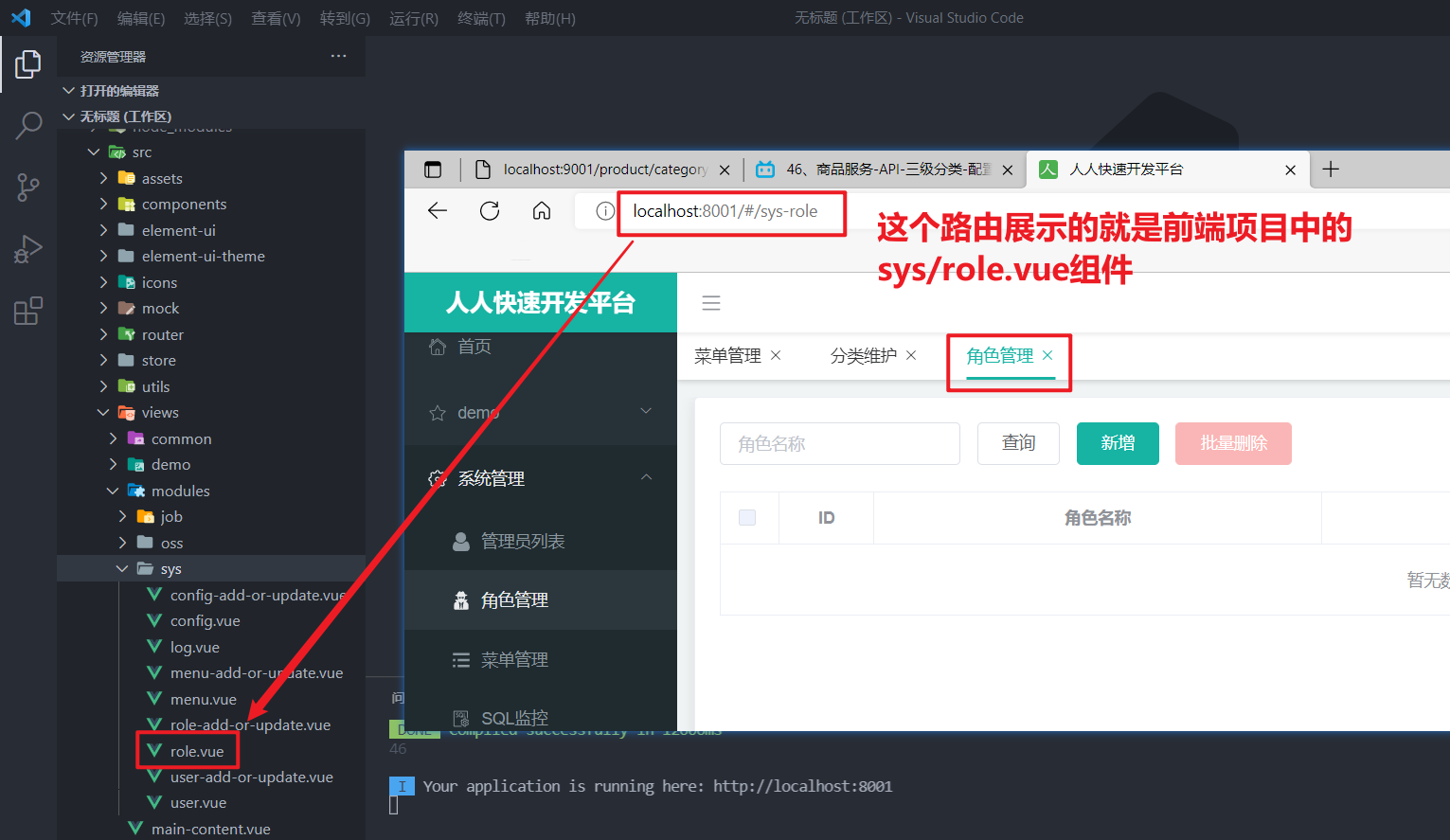The height and width of the screenshot is (840, 1450).
Task: Collapse the views folder
Action: point(160,413)
